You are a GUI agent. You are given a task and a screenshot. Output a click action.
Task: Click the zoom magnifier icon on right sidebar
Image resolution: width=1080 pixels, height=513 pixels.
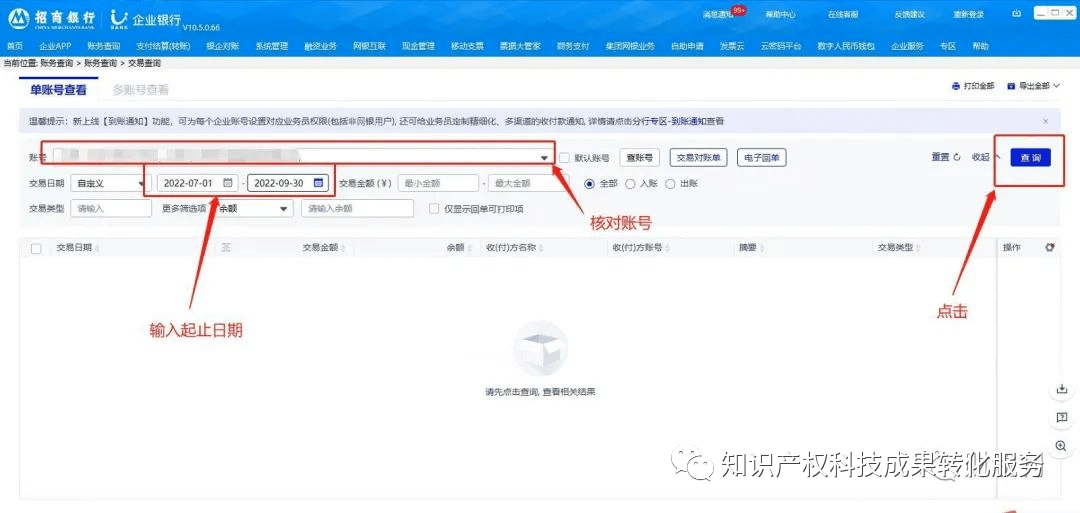pyautogui.click(x=1061, y=446)
